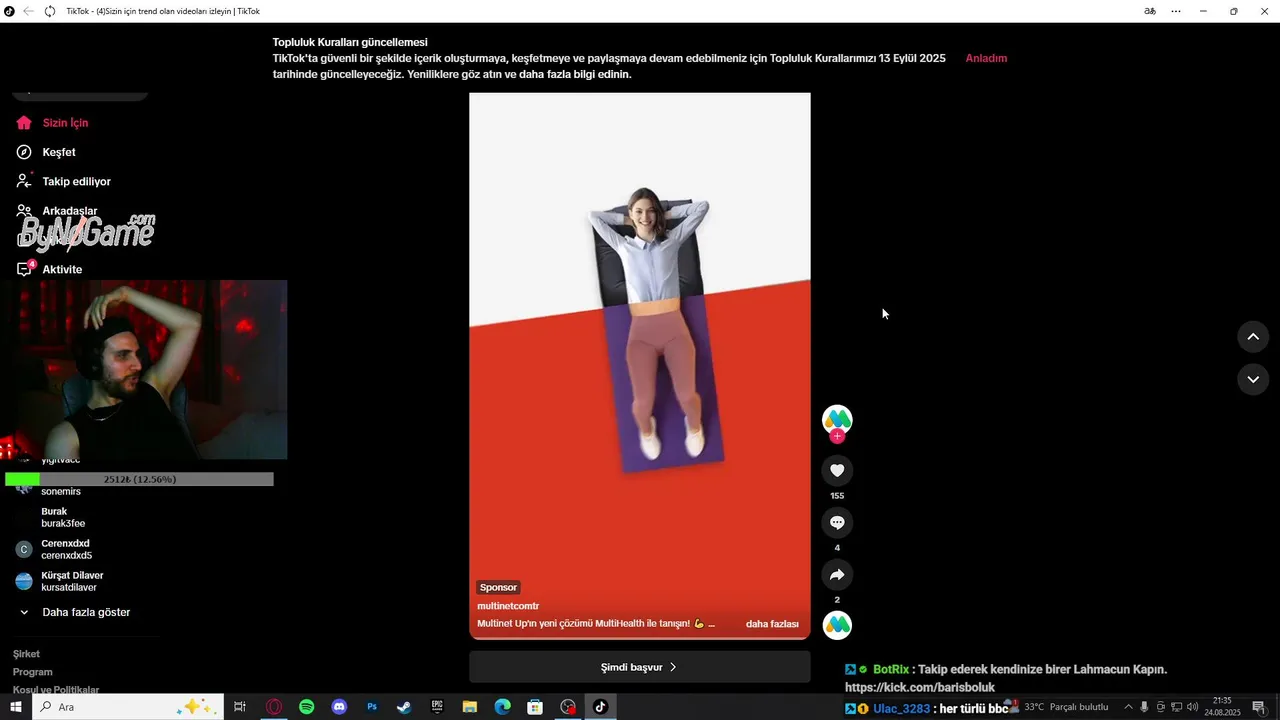Like the video with the heart icon
The height and width of the screenshot is (720, 1280).
coord(837,470)
